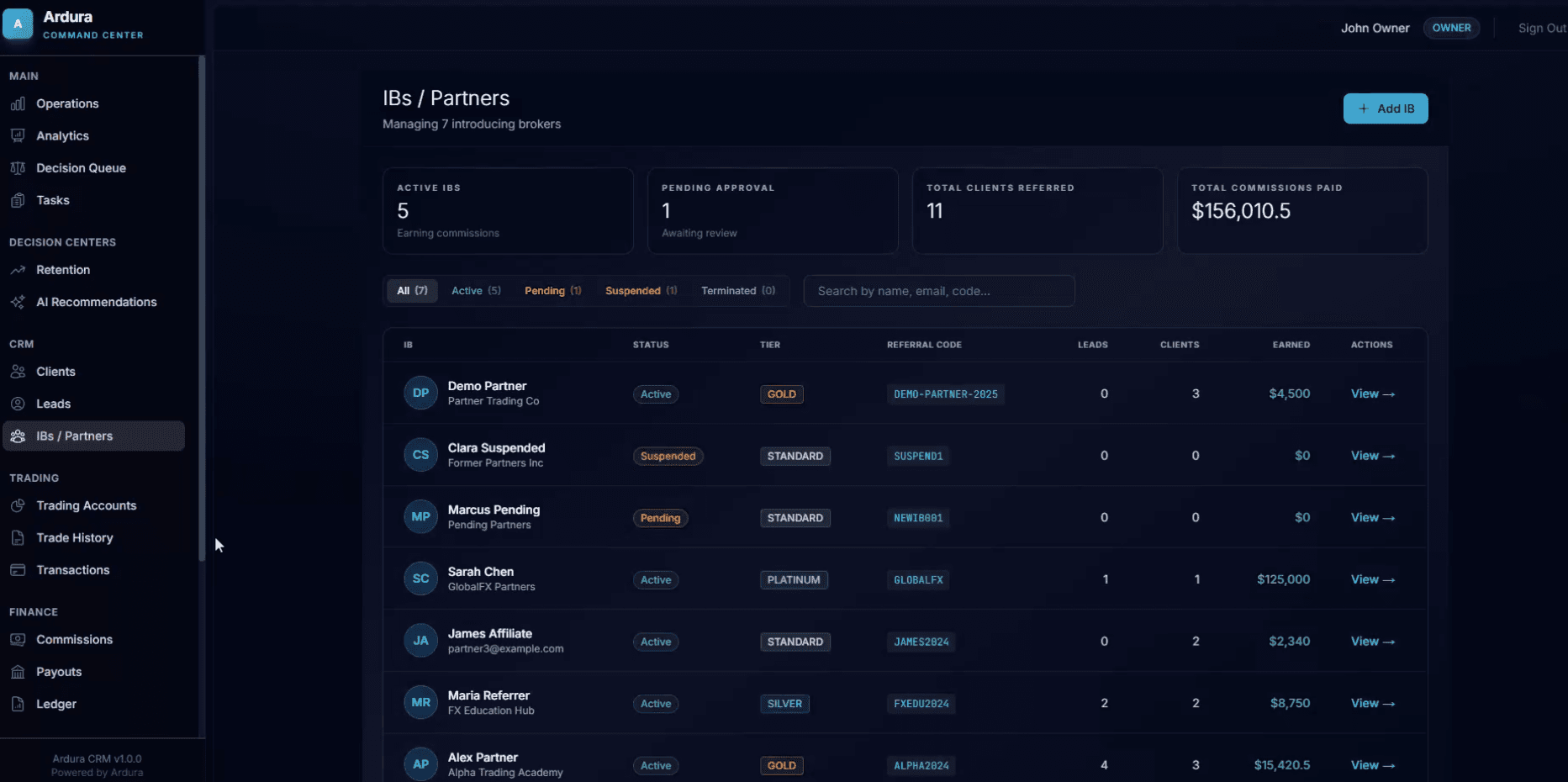Viewport: 1568px width, 782px height.
Task: Click the IBs / Partners group icon
Action: 18,436
